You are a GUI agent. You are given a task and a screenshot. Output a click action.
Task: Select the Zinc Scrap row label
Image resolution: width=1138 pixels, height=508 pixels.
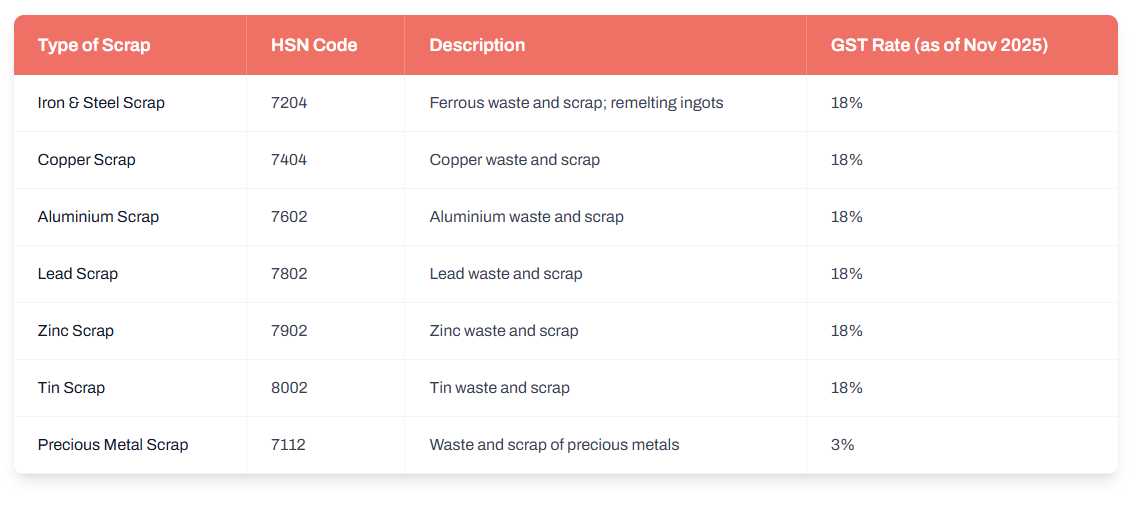(x=76, y=331)
